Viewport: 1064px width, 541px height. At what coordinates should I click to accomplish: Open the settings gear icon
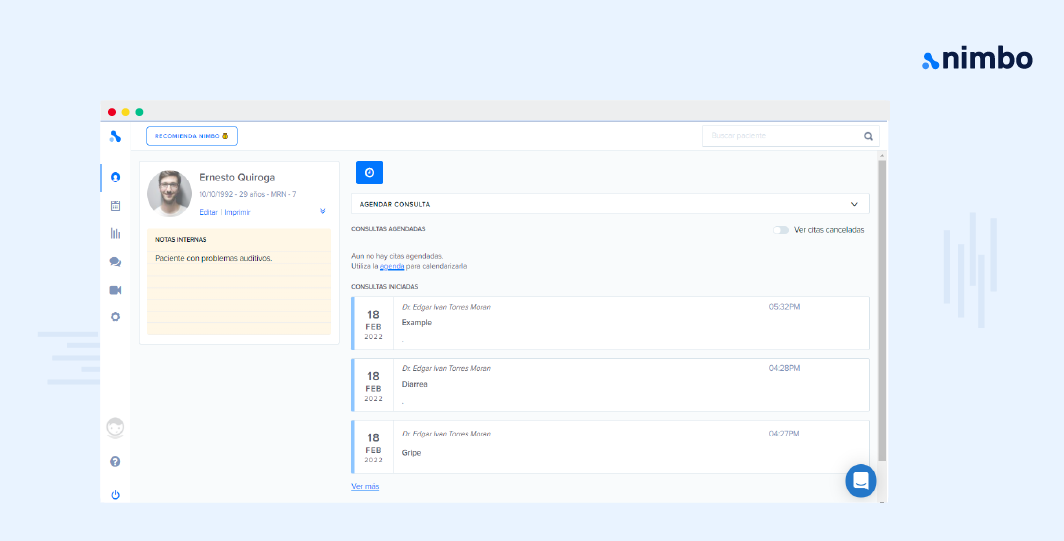click(x=115, y=316)
